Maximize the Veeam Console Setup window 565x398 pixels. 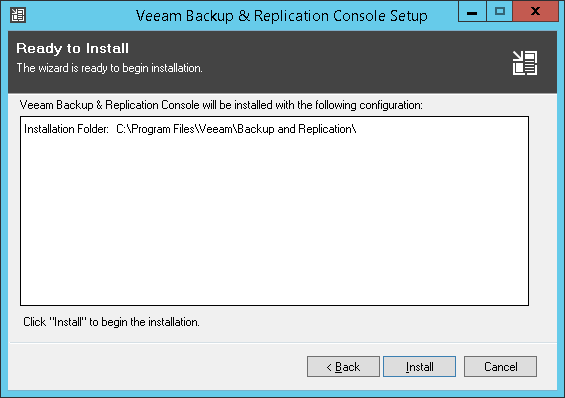pyautogui.click(x=499, y=12)
